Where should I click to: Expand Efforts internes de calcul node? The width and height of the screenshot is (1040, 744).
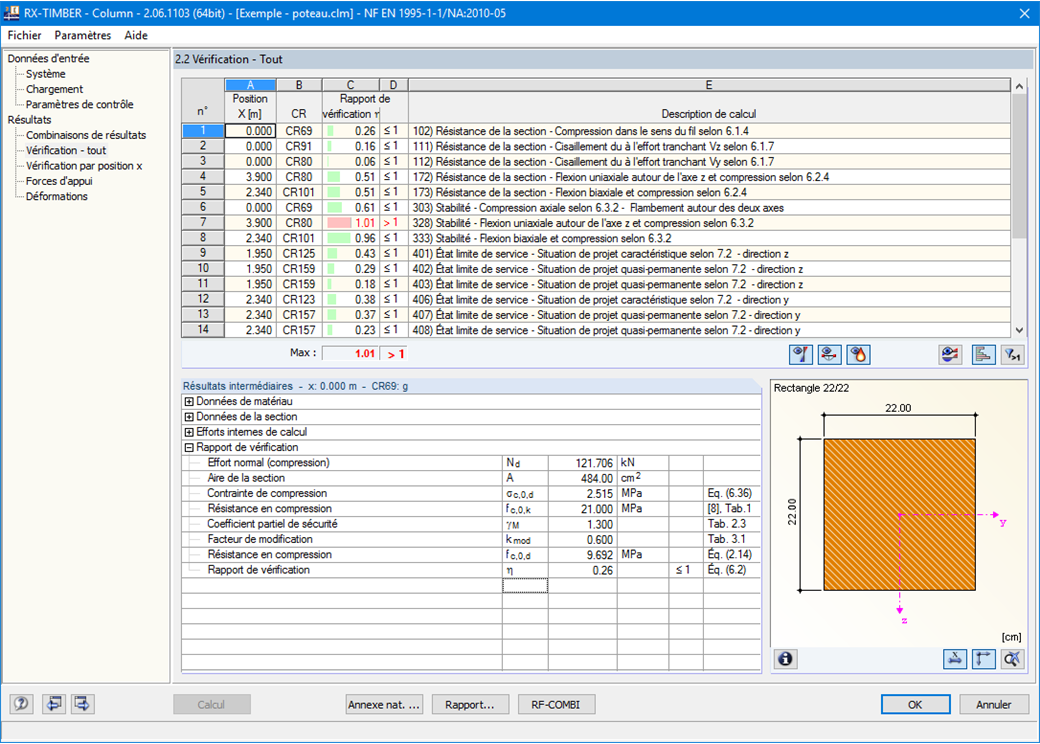(189, 432)
